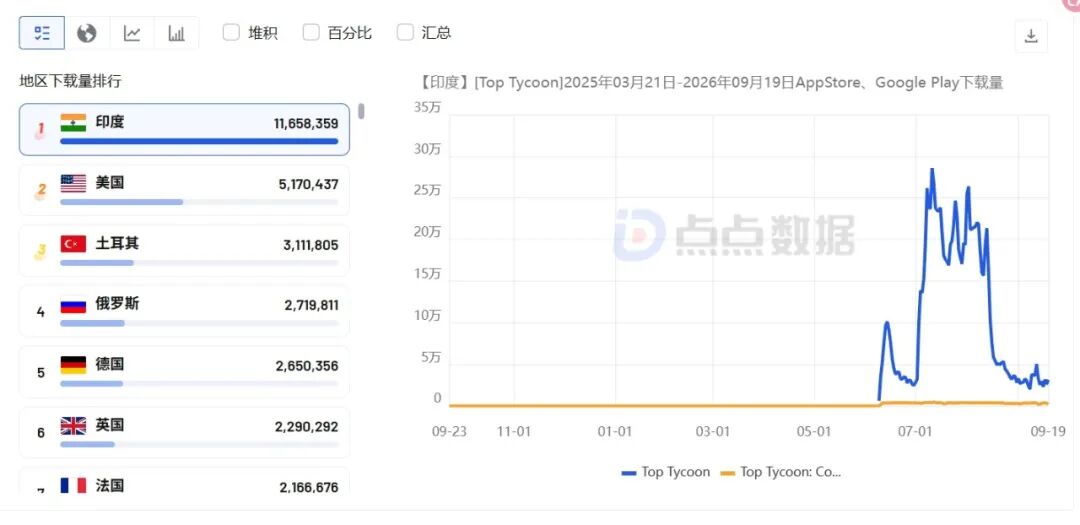Click the 09-19 x-axis label
1080x525 pixels.
1048,431
